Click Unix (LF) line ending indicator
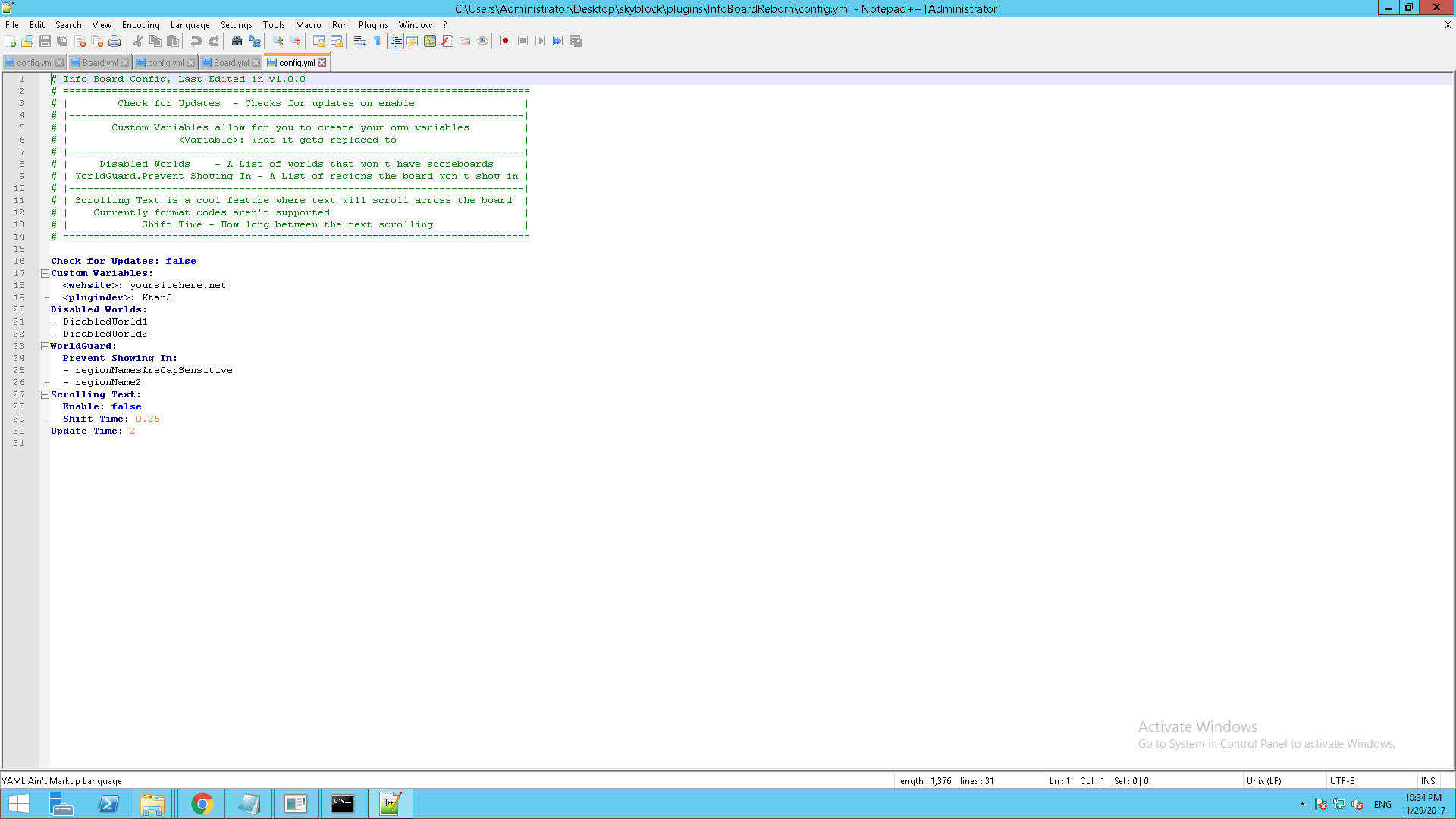The image size is (1456, 819). [1263, 780]
